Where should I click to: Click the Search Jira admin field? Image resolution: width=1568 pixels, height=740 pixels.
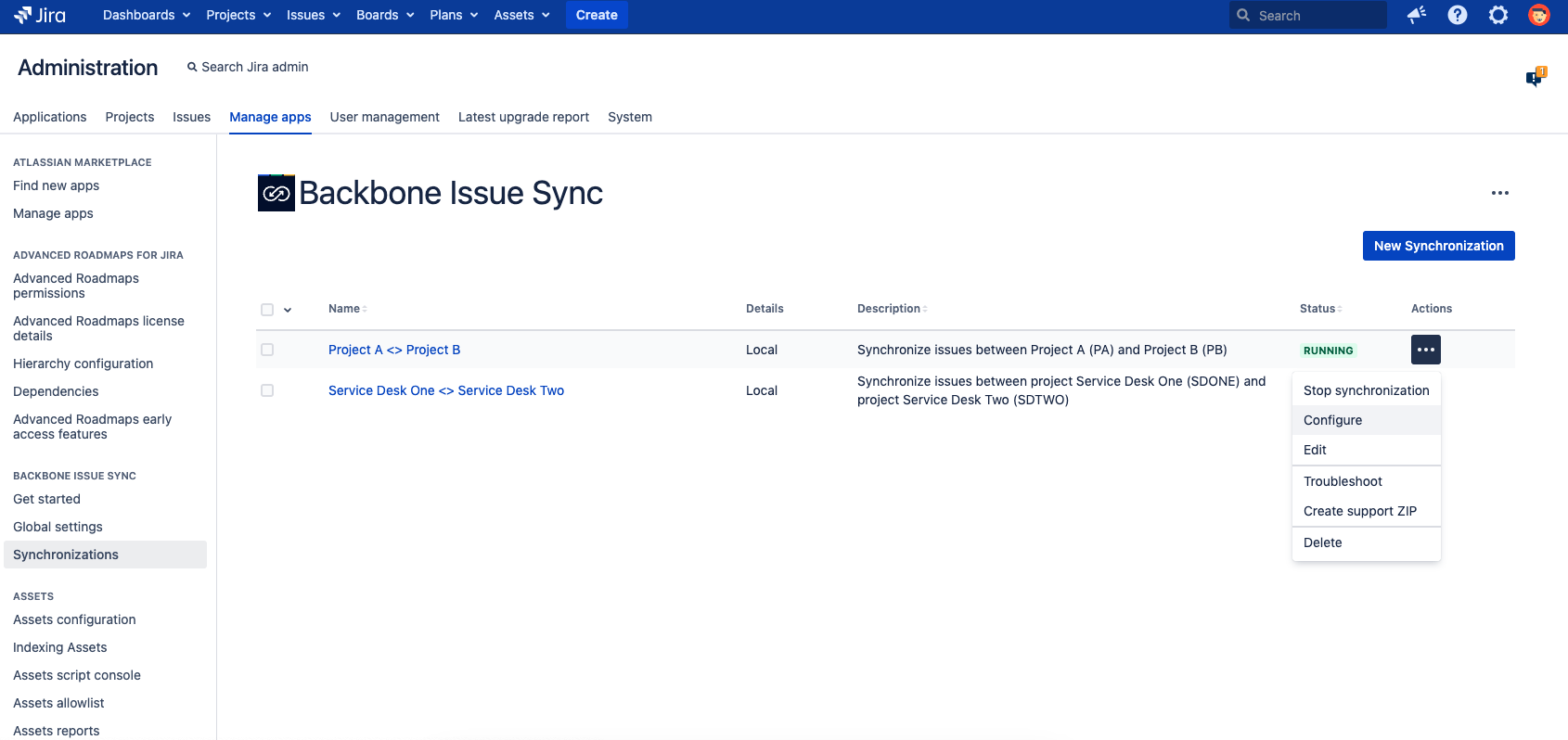click(x=254, y=67)
